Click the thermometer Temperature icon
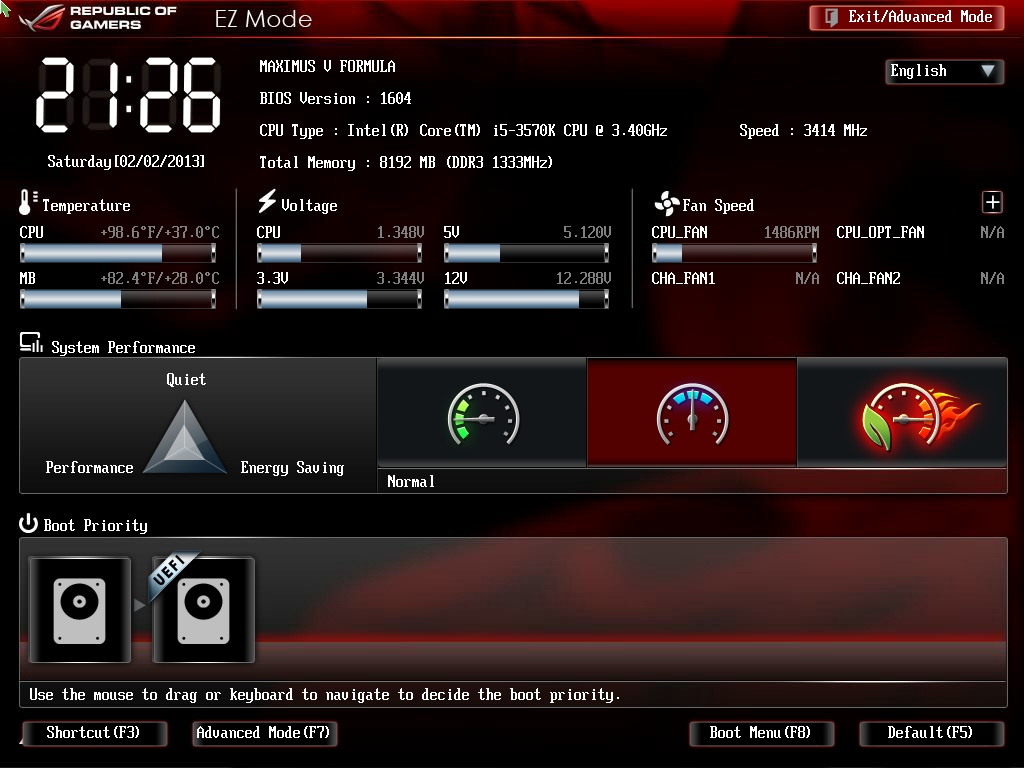1024x768 pixels. pyautogui.click(x=28, y=203)
